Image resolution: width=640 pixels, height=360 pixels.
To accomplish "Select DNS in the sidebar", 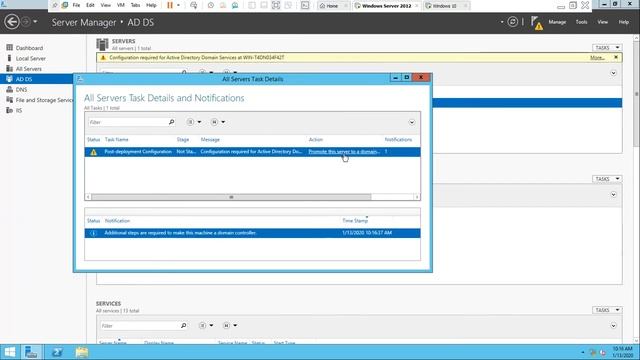I will tap(21, 89).
